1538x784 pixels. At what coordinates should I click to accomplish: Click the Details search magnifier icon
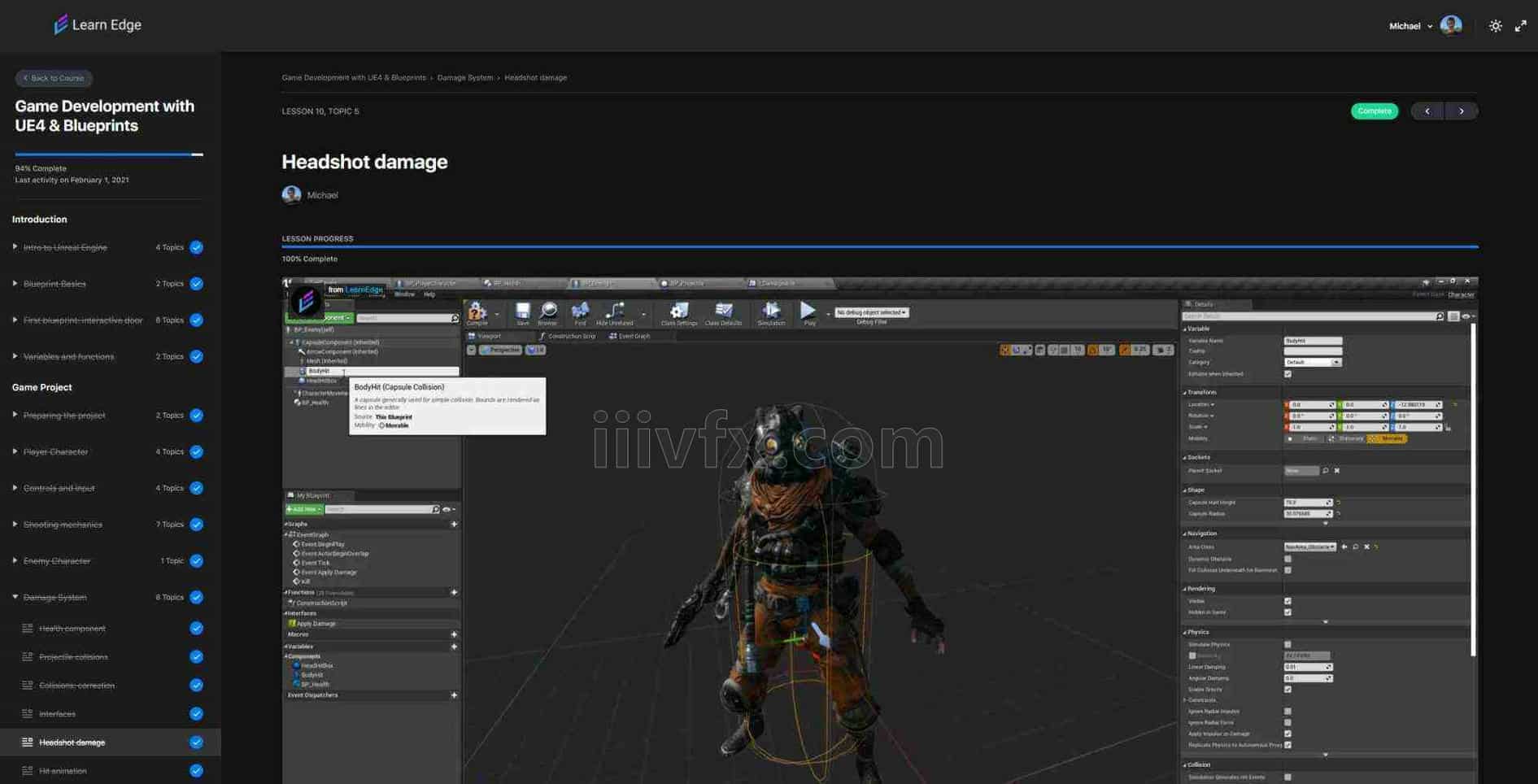pyautogui.click(x=1439, y=316)
